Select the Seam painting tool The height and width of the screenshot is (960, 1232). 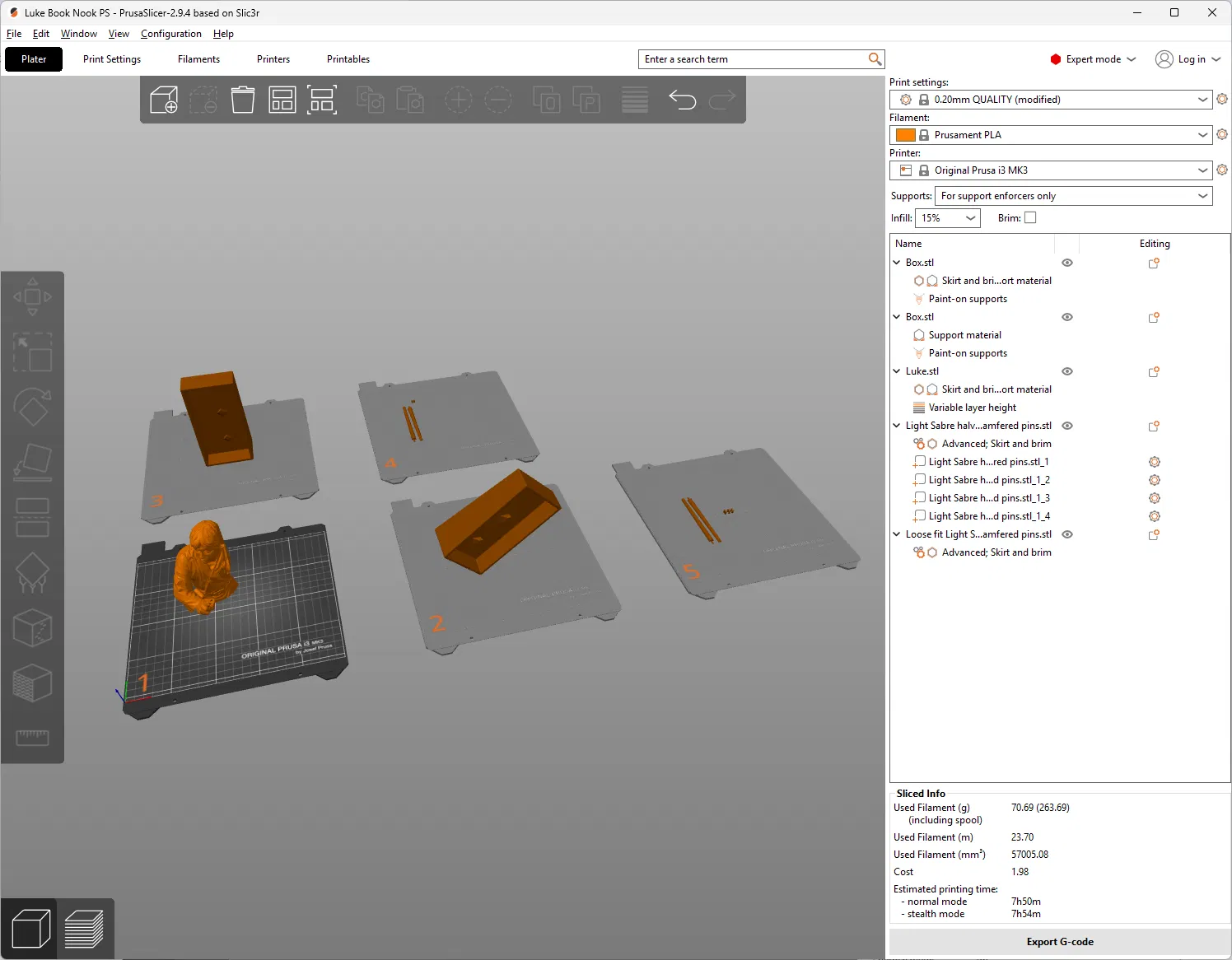click(33, 629)
